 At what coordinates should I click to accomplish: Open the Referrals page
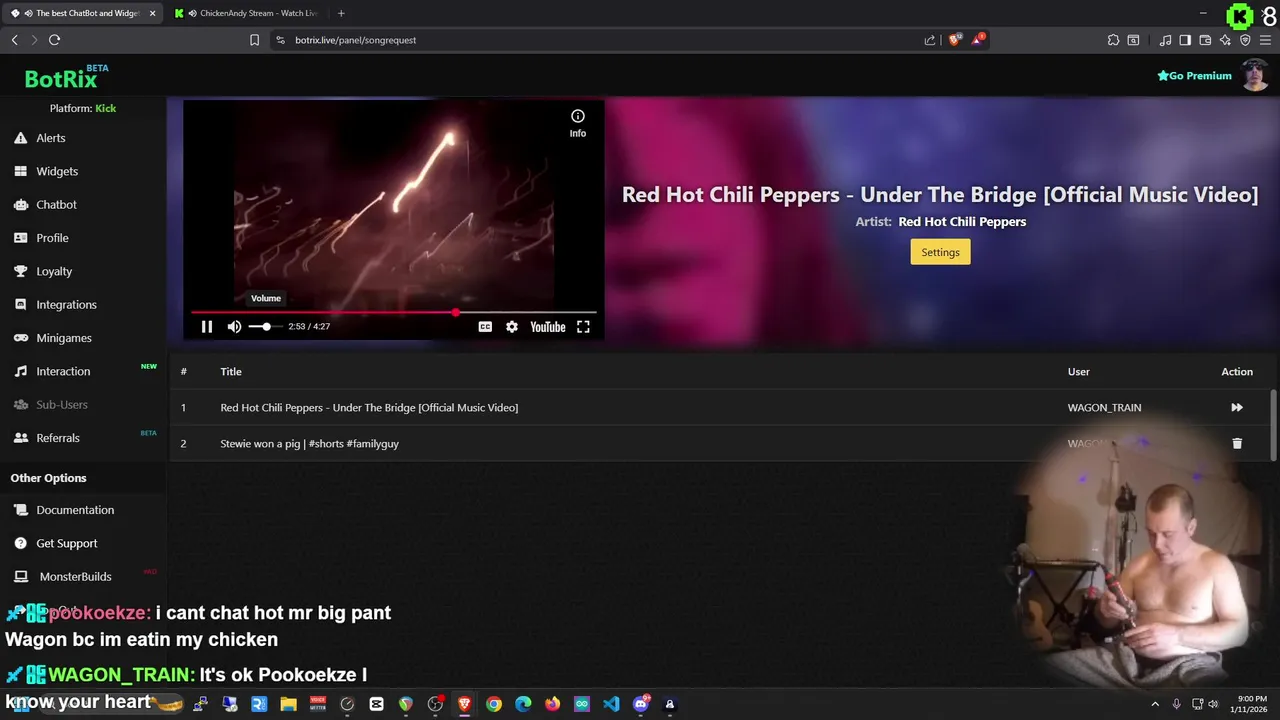[x=58, y=438]
